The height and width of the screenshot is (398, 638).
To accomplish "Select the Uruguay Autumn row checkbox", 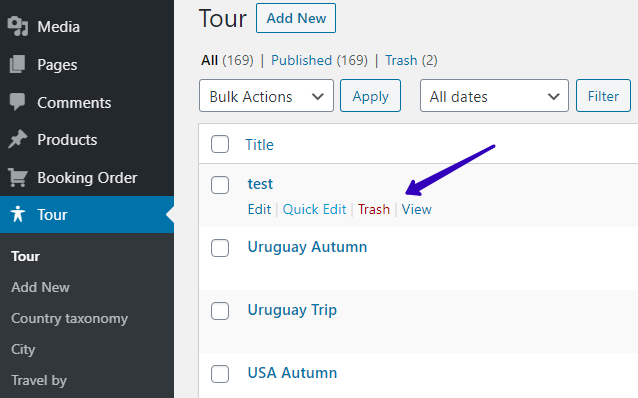I will point(220,248).
